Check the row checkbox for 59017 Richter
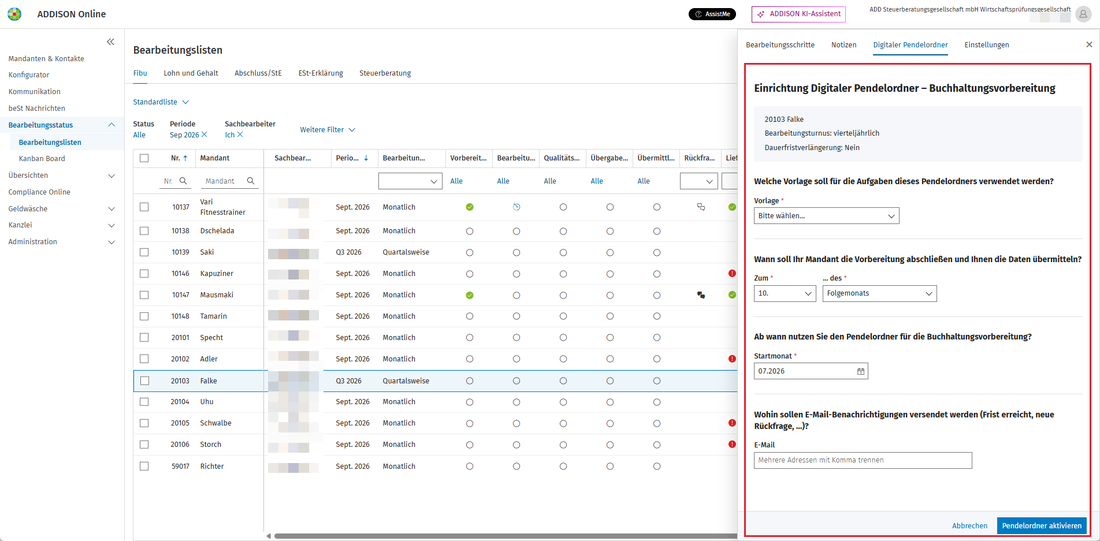 click(145, 466)
